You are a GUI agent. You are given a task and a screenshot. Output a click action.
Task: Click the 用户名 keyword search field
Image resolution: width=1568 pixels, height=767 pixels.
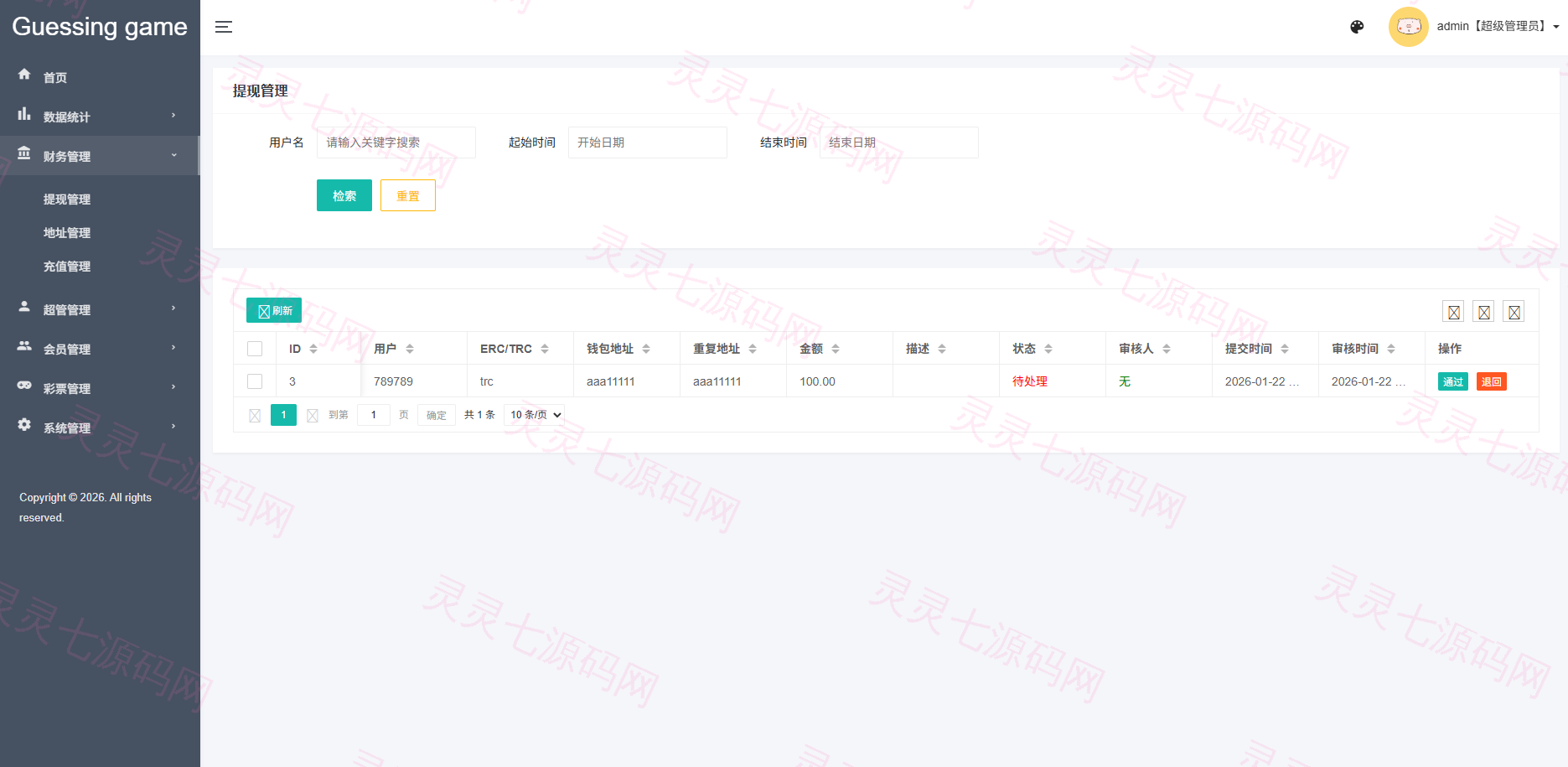396,143
